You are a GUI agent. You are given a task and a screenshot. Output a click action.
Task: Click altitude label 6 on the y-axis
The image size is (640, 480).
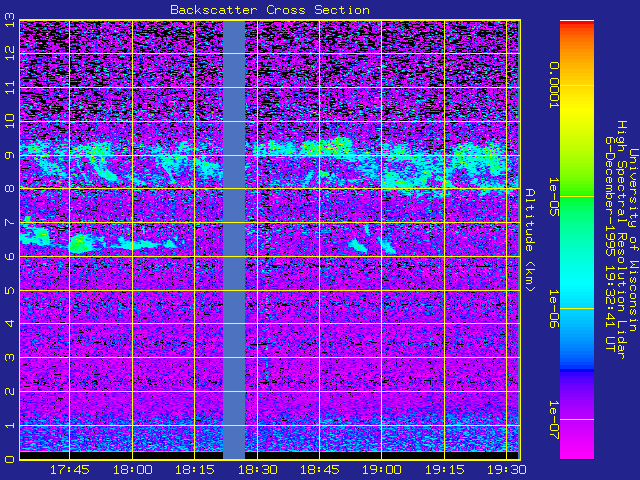coord(9,256)
